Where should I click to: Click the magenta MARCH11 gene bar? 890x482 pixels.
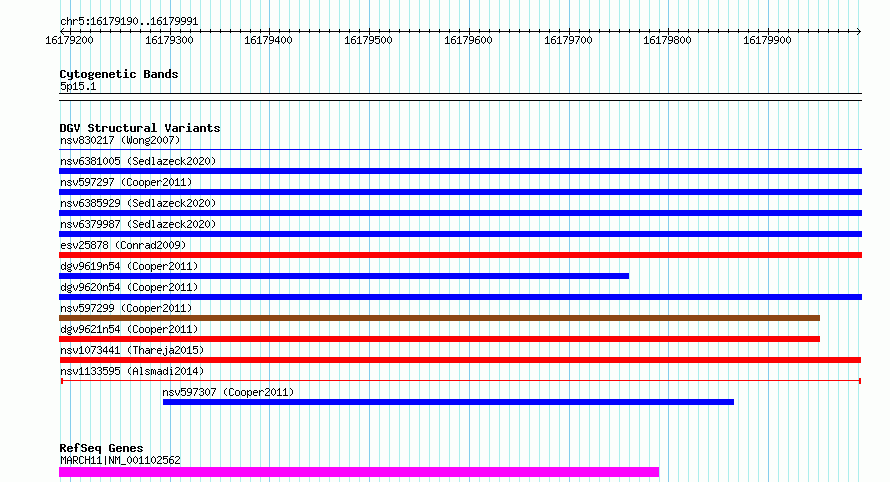359,472
